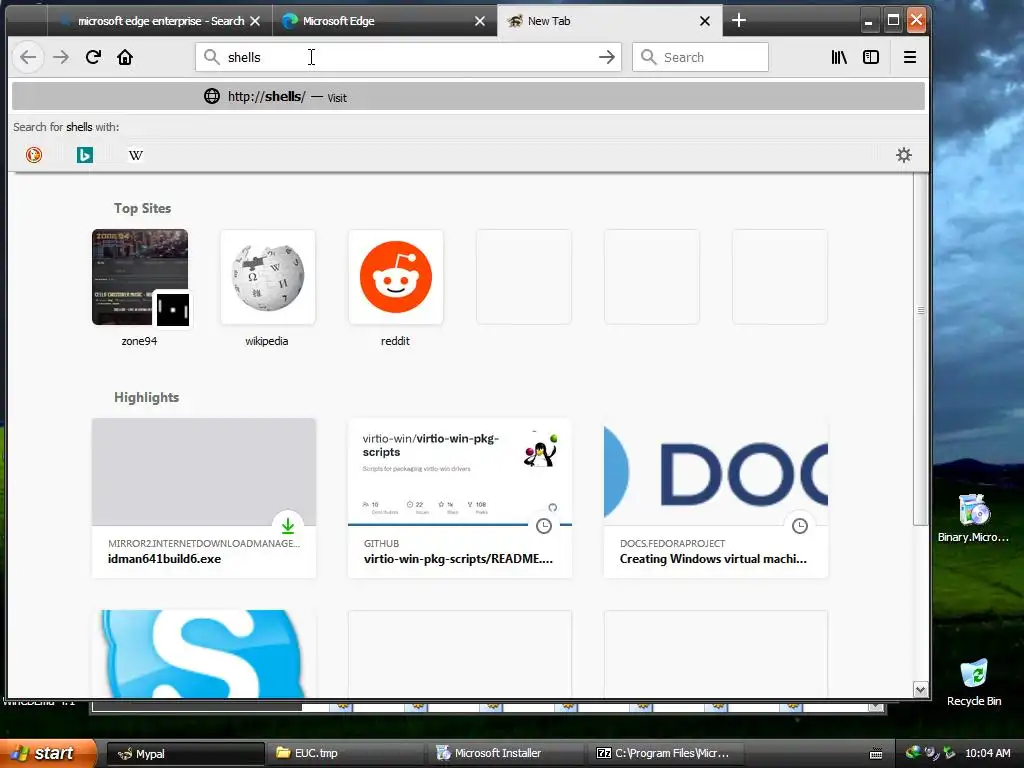Image resolution: width=1024 pixels, height=768 pixels.
Task: Click the Top Sites section heading
Action: pyautogui.click(x=142, y=208)
